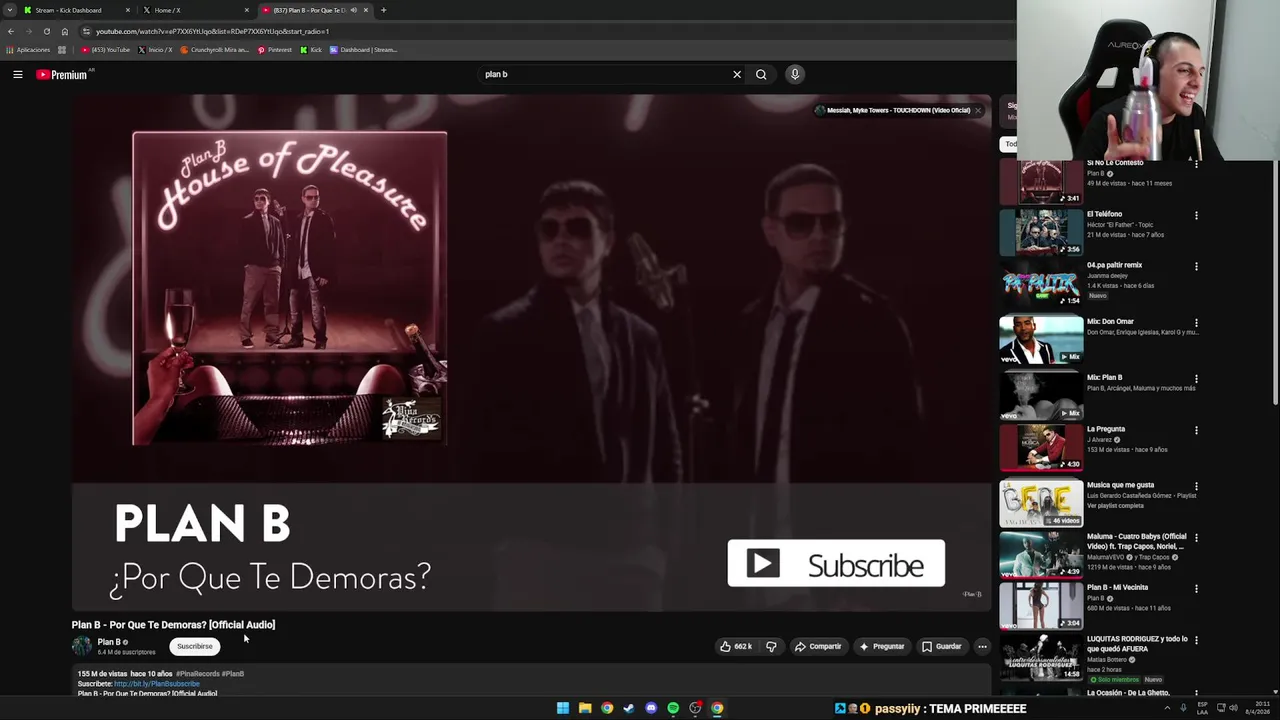Play 'La Pregunta' by J Alvarez
The height and width of the screenshot is (720, 1280).
(1041, 447)
